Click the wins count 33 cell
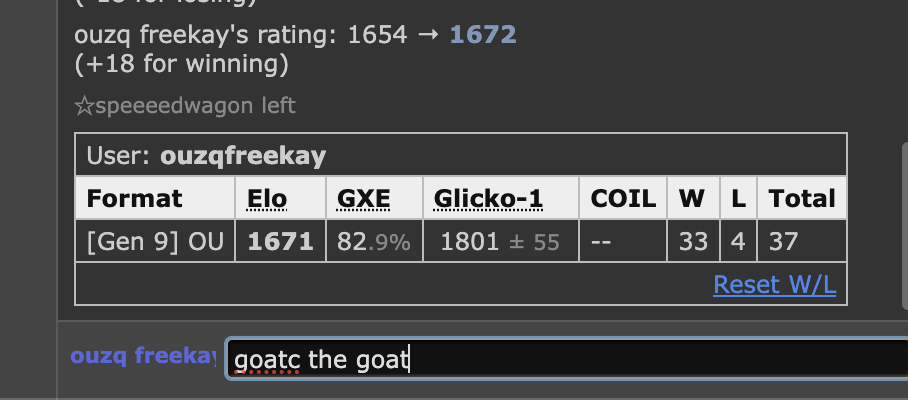 [x=693, y=241]
